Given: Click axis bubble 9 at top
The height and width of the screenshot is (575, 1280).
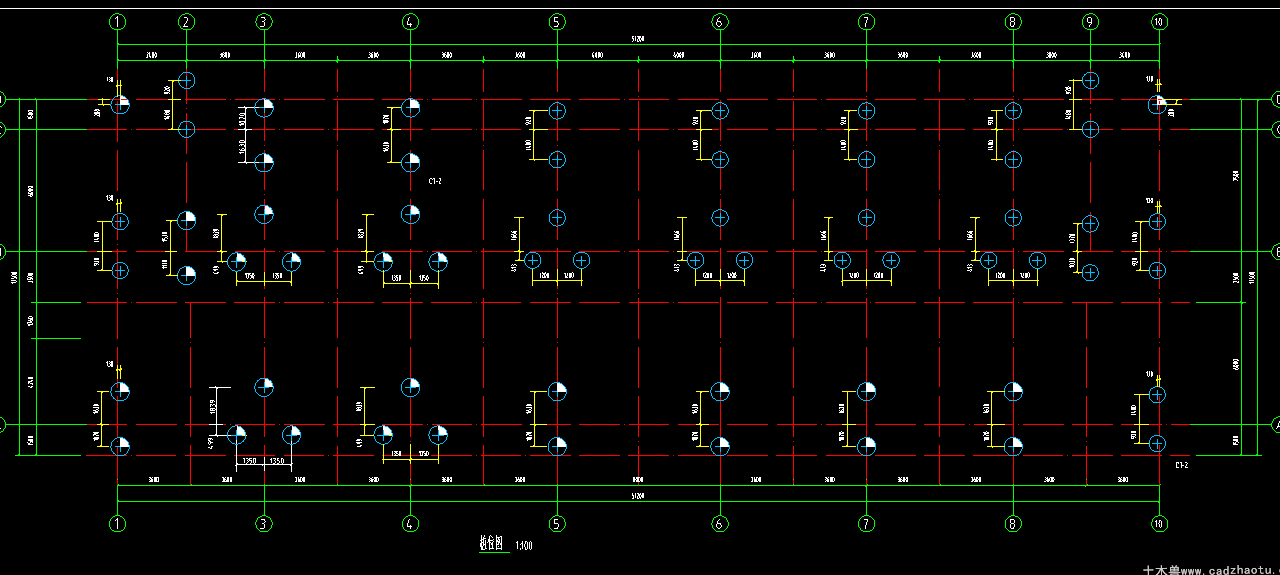Looking at the screenshot, I should [x=1090, y=21].
